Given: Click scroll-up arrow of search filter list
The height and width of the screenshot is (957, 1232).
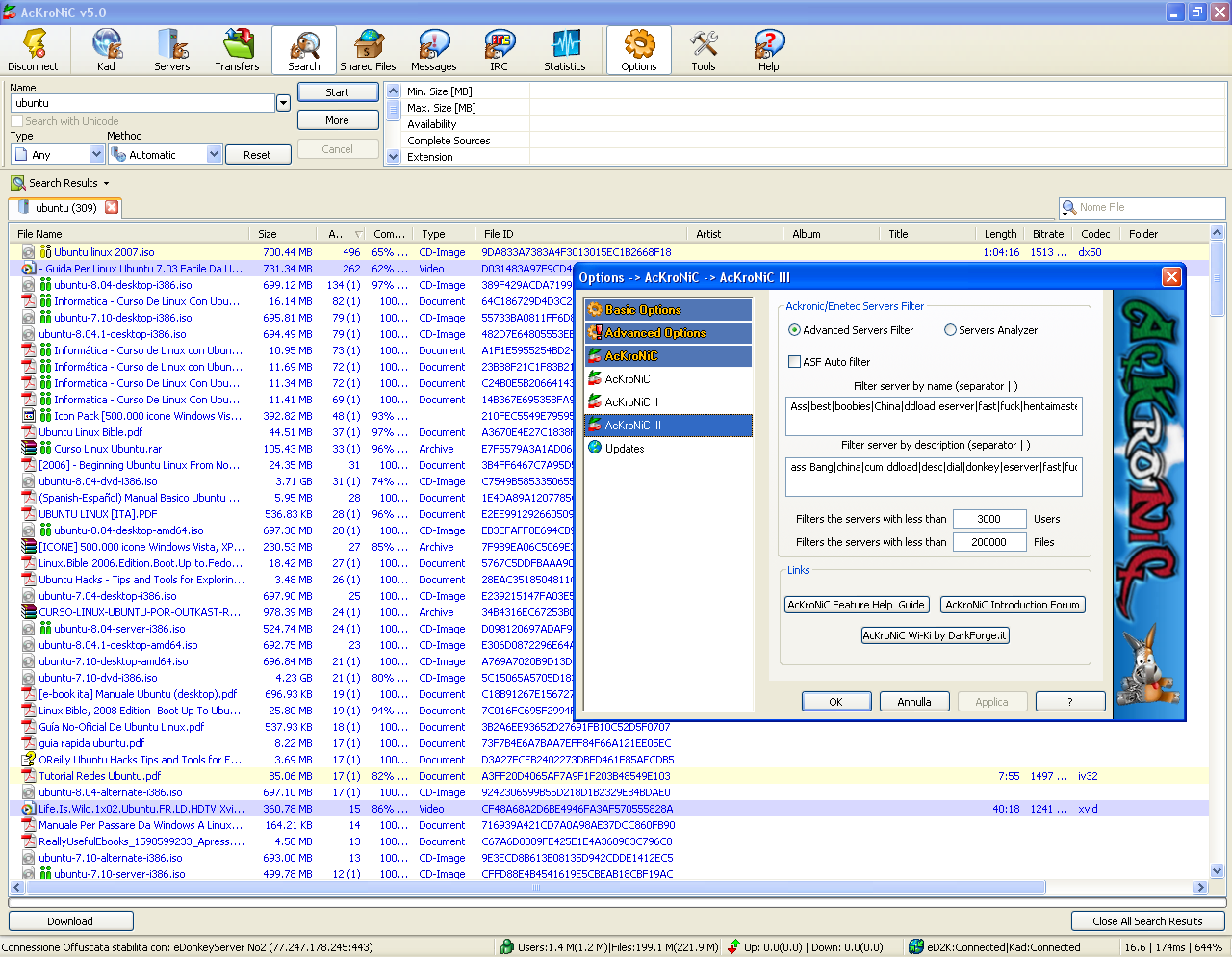Looking at the screenshot, I should click(393, 91).
